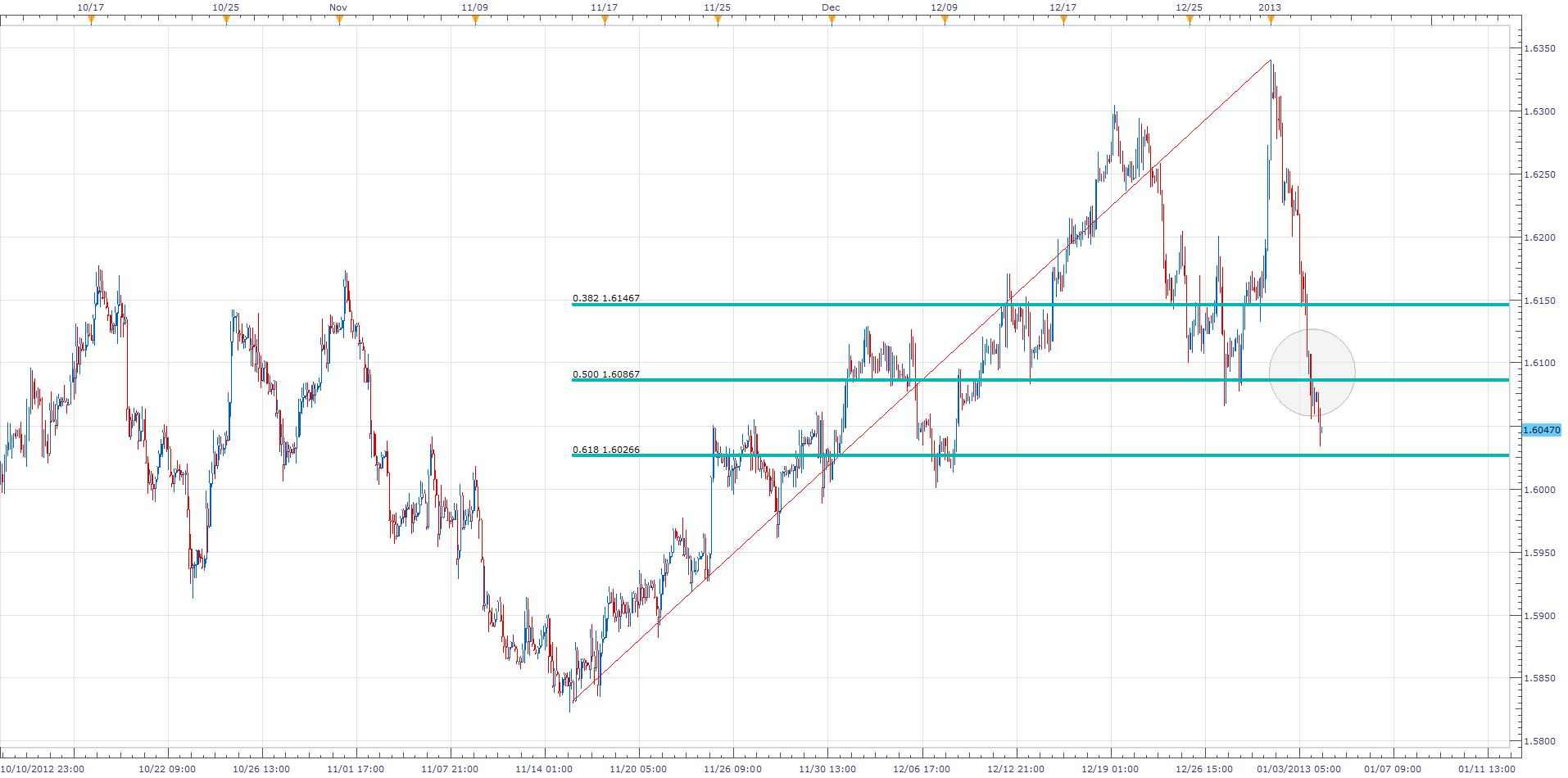Click the 1.6350 price axis label
Viewport: 1568px width, 778px height.
(x=1539, y=48)
